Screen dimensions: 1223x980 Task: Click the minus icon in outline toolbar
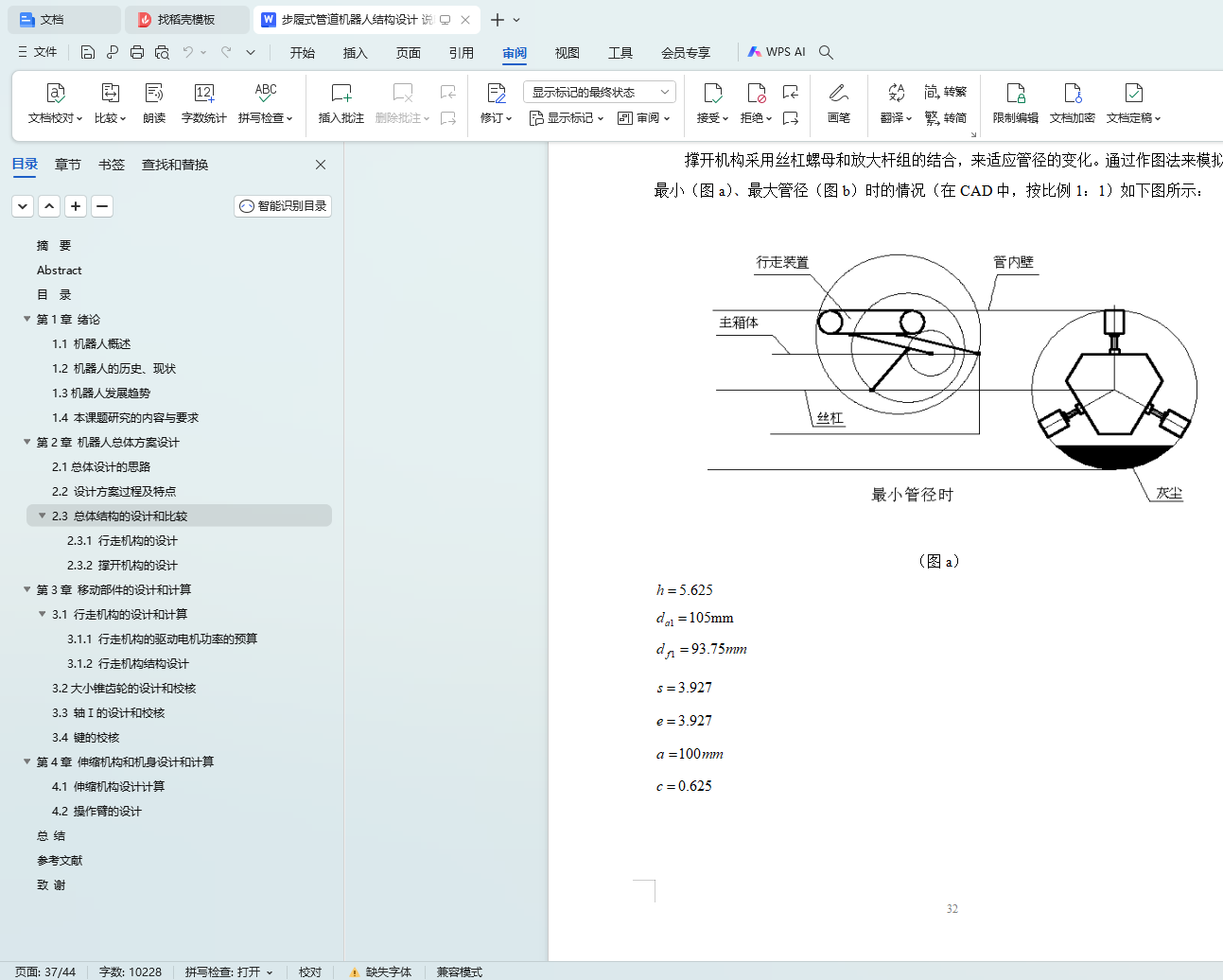[102, 206]
